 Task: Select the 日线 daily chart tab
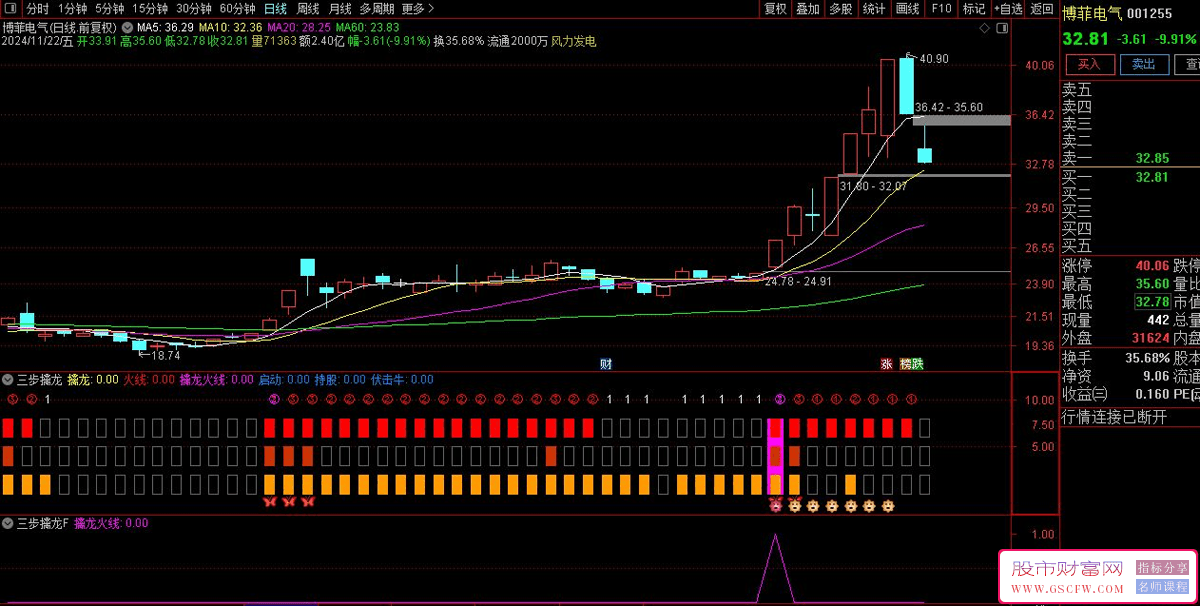[275, 9]
